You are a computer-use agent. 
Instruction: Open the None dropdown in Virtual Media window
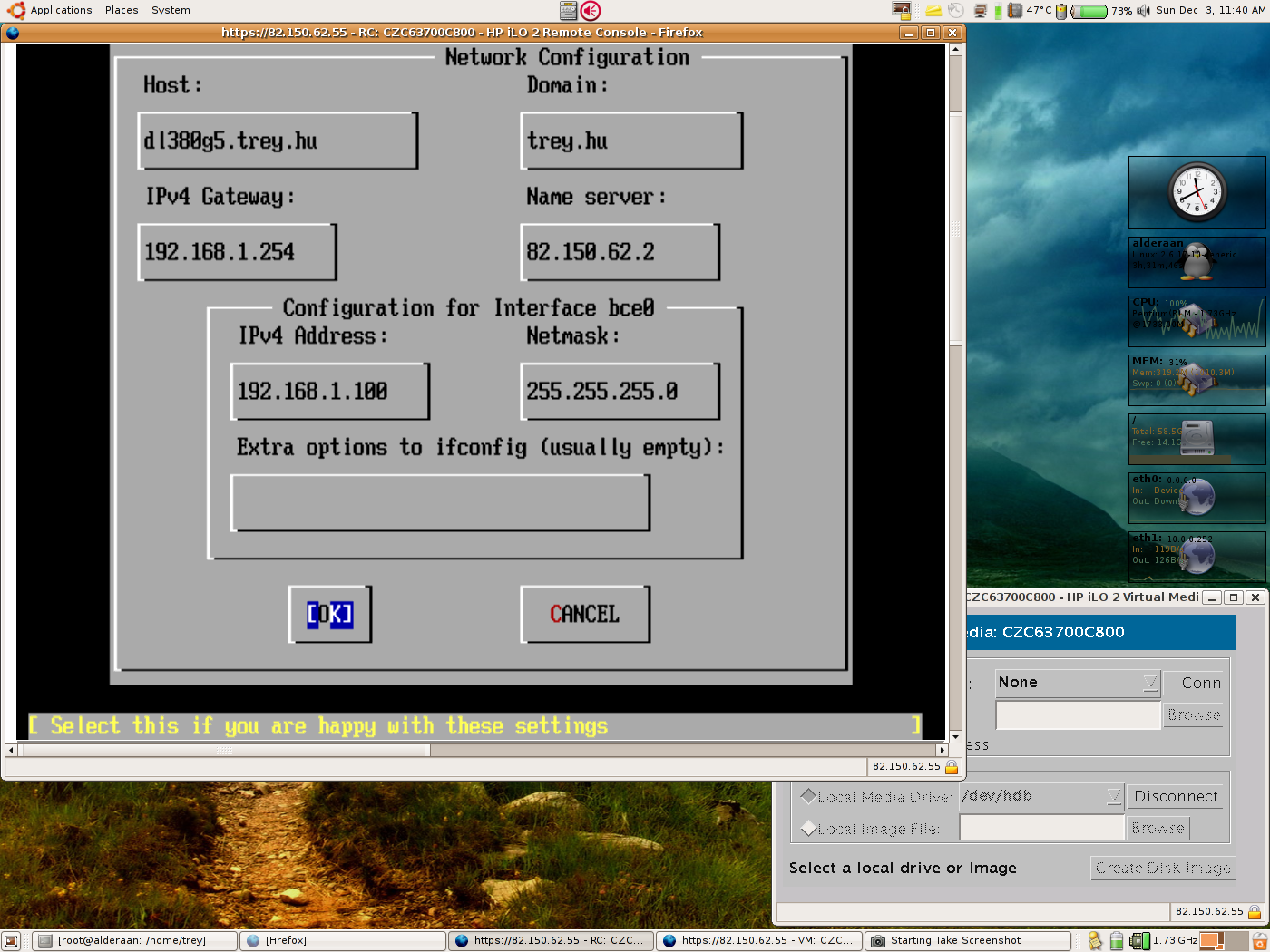point(1078,683)
